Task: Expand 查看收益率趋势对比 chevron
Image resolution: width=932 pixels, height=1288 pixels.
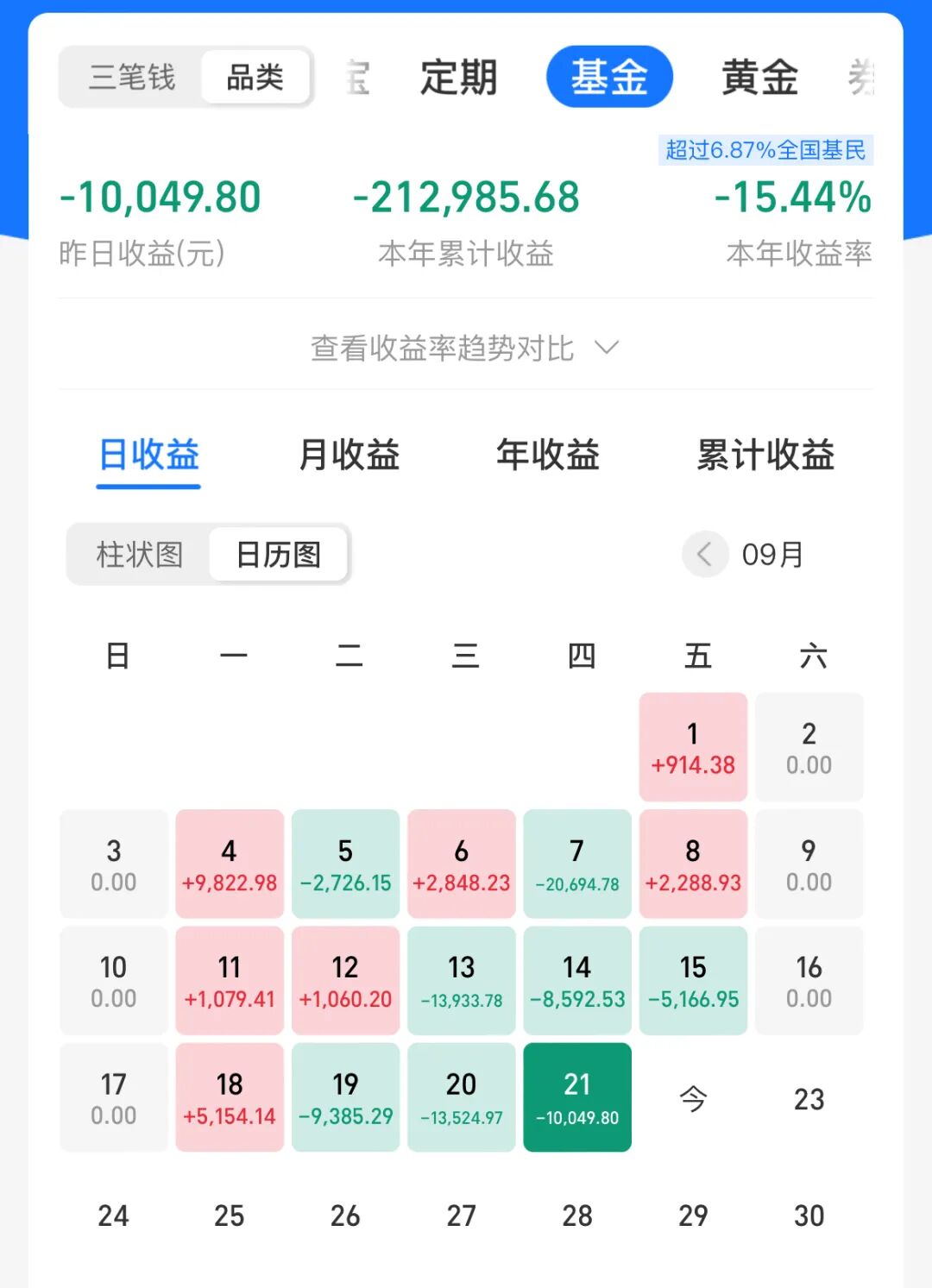Action: pyautogui.click(x=608, y=348)
